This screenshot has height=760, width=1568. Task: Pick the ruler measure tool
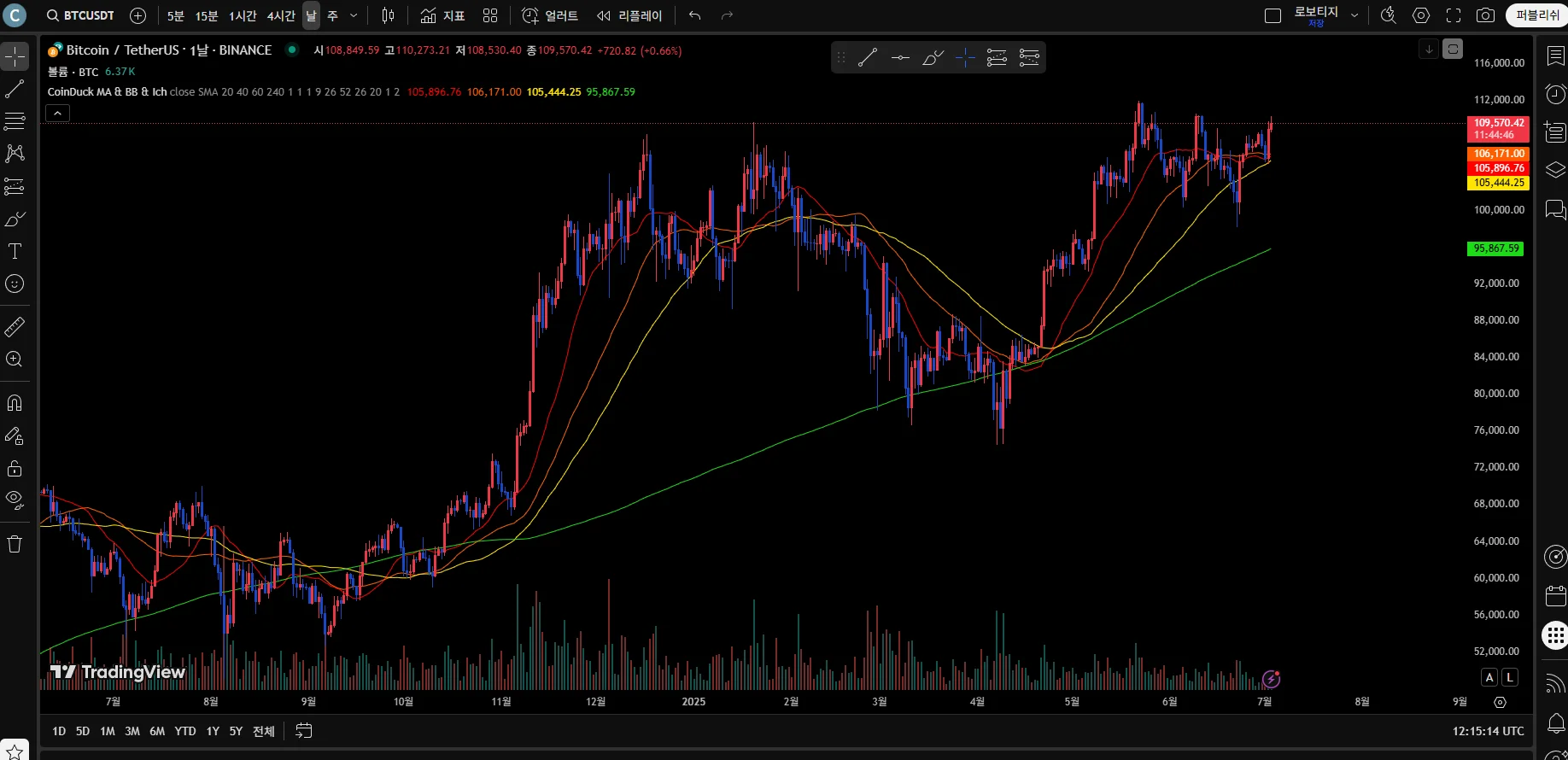[x=15, y=327]
